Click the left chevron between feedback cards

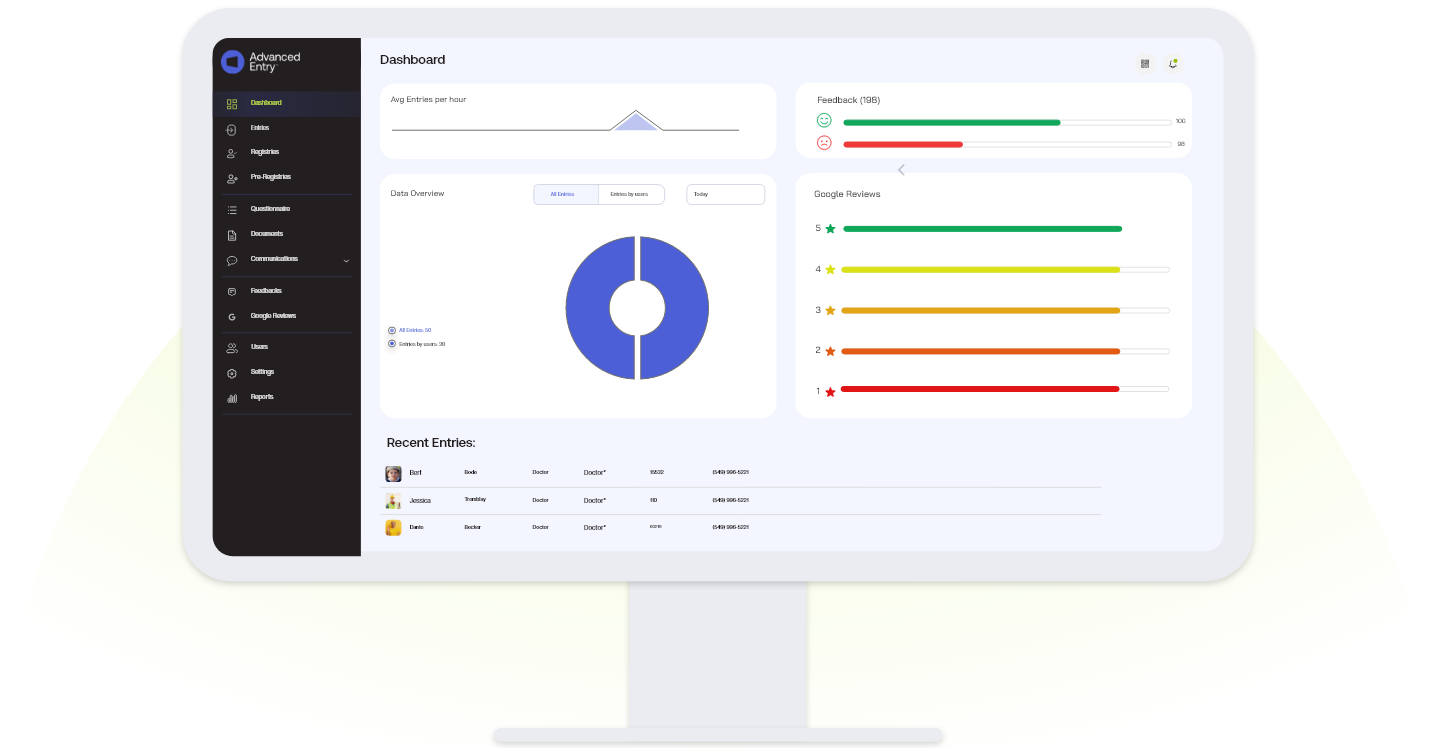pos(901,170)
